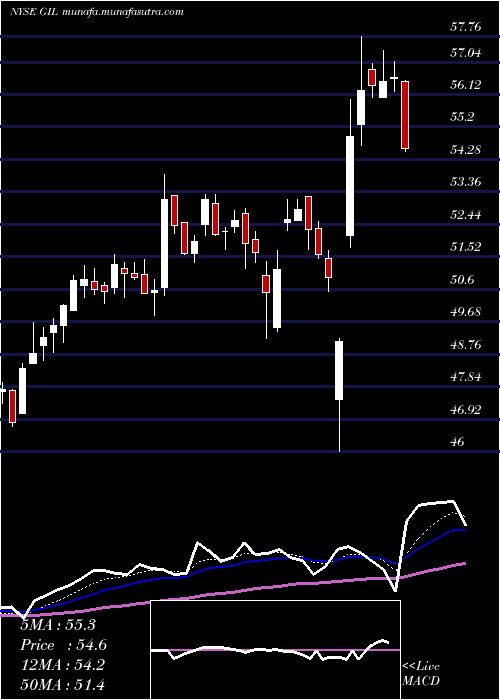Viewport: 500px width, 700px height.
Task: Click the 51.52 price axis label
Action: 466,246
